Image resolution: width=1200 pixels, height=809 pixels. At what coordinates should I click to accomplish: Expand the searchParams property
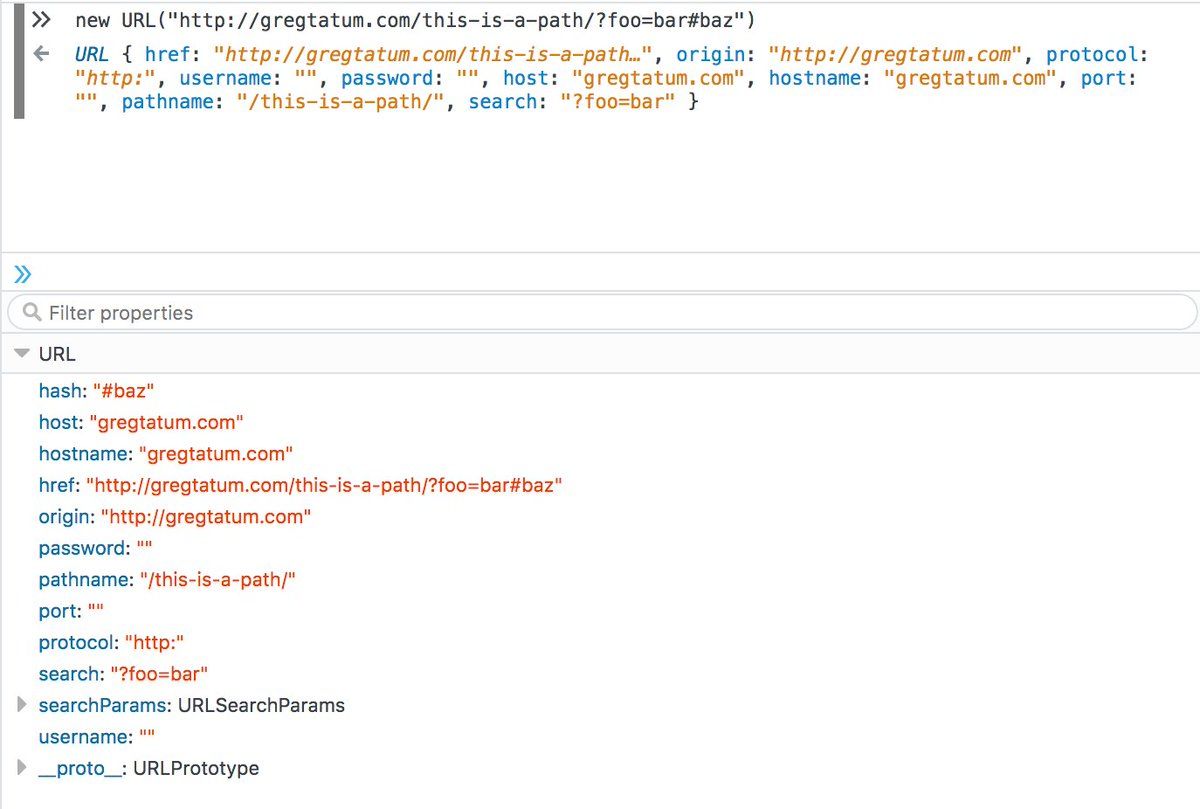click(x=23, y=705)
